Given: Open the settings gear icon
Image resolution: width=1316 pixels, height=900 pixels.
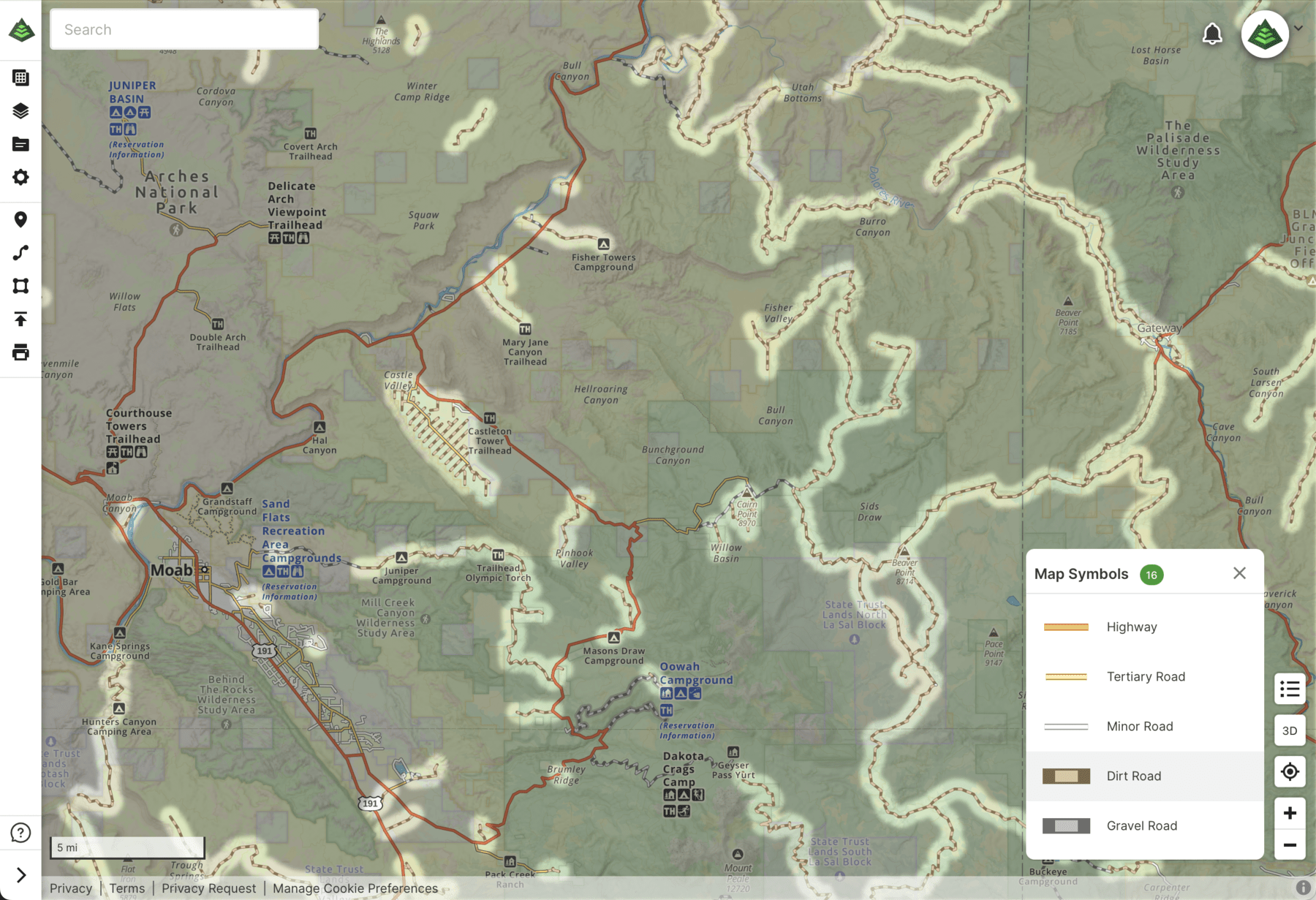Looking at the screenshot, I should click(x=20, y=178).
